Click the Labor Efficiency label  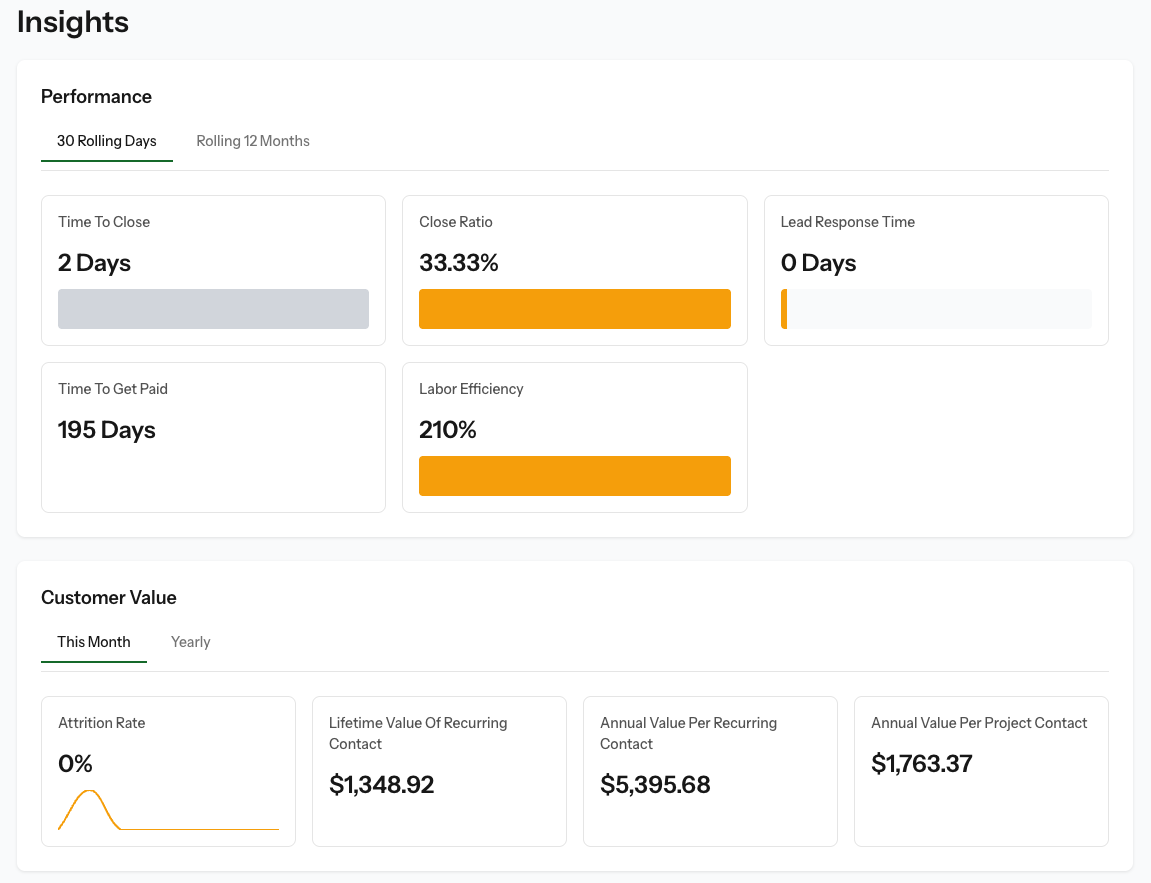point(471,389)
